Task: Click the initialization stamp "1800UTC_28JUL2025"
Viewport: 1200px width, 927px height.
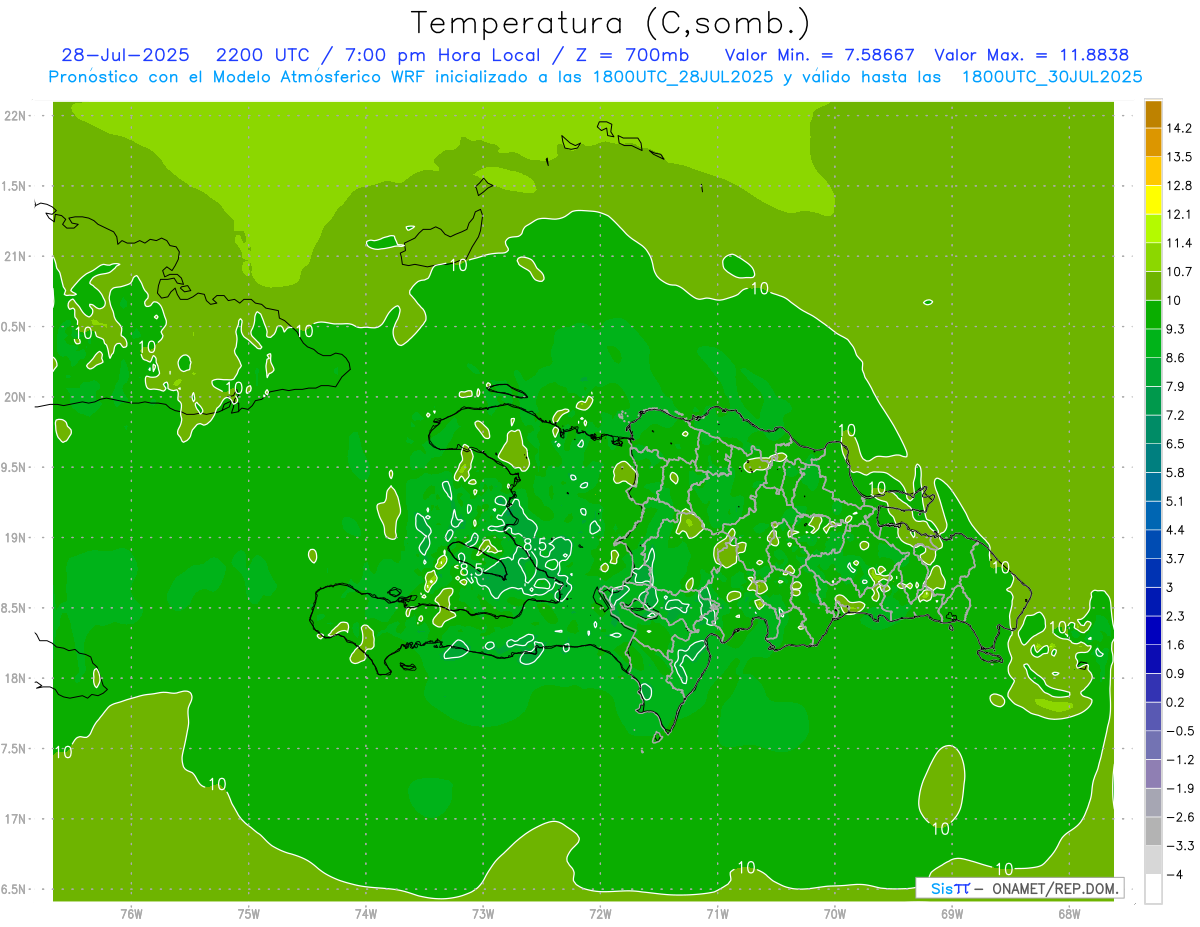Action: tap(682, 77)
